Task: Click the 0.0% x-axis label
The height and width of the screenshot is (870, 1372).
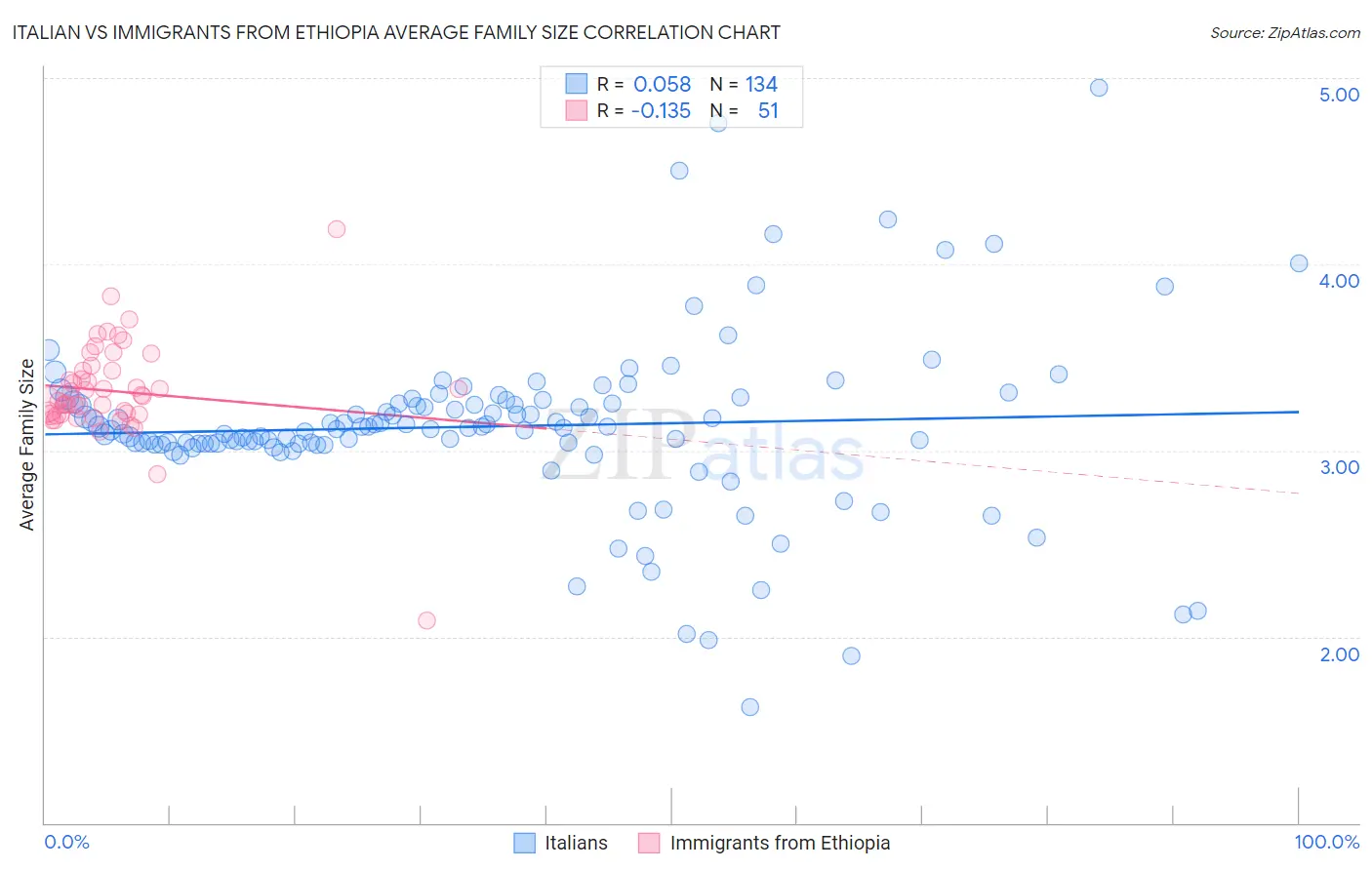Action: (67, 842)
